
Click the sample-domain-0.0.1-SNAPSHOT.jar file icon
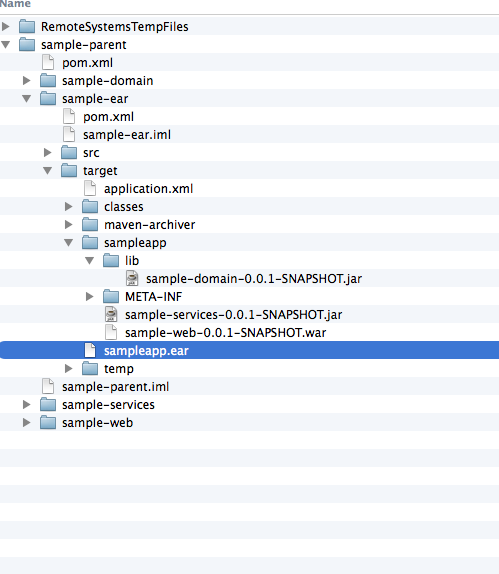[132, 279]
